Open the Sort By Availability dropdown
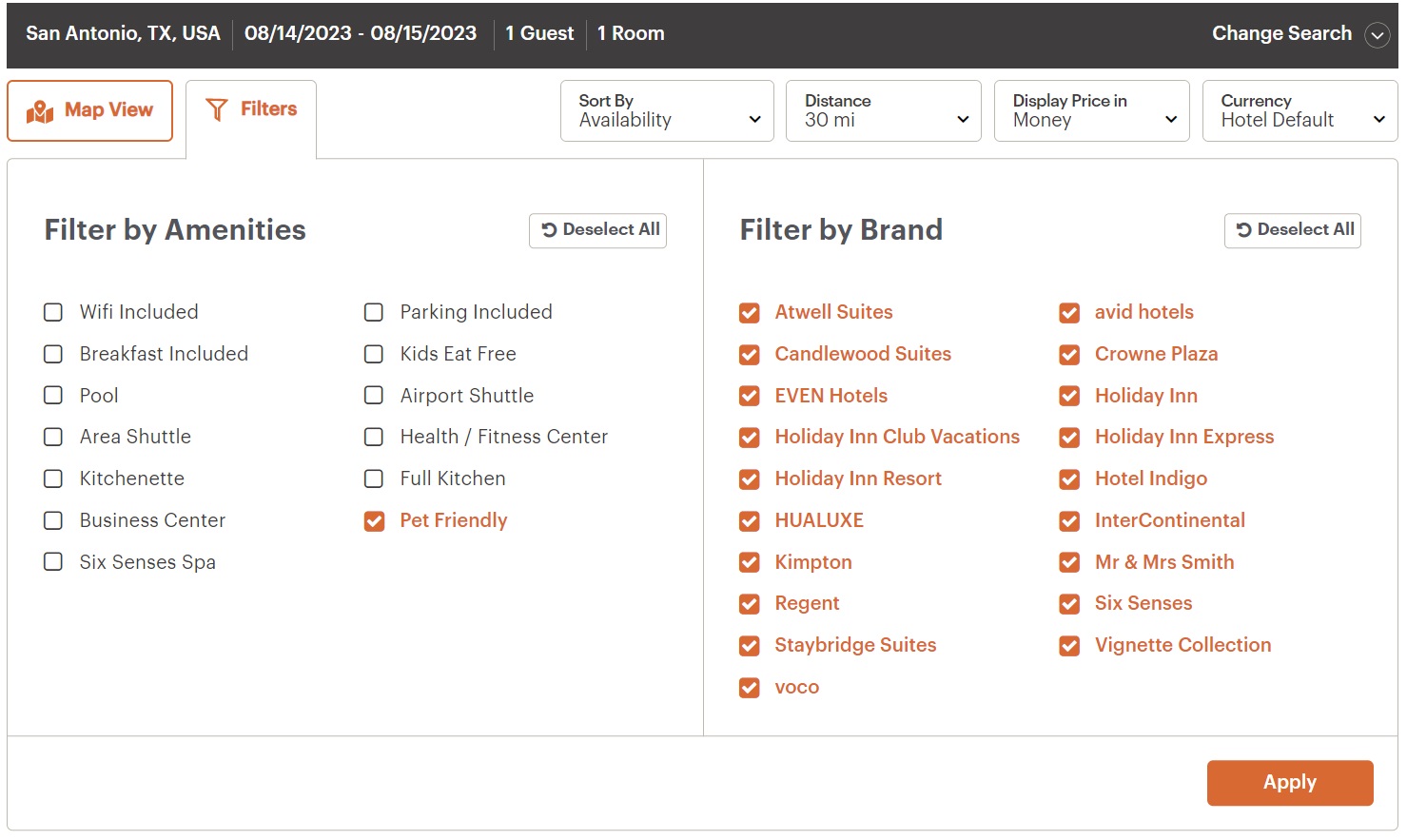Viewport: 1407px width, 840px height. click(x=667, y=110)
